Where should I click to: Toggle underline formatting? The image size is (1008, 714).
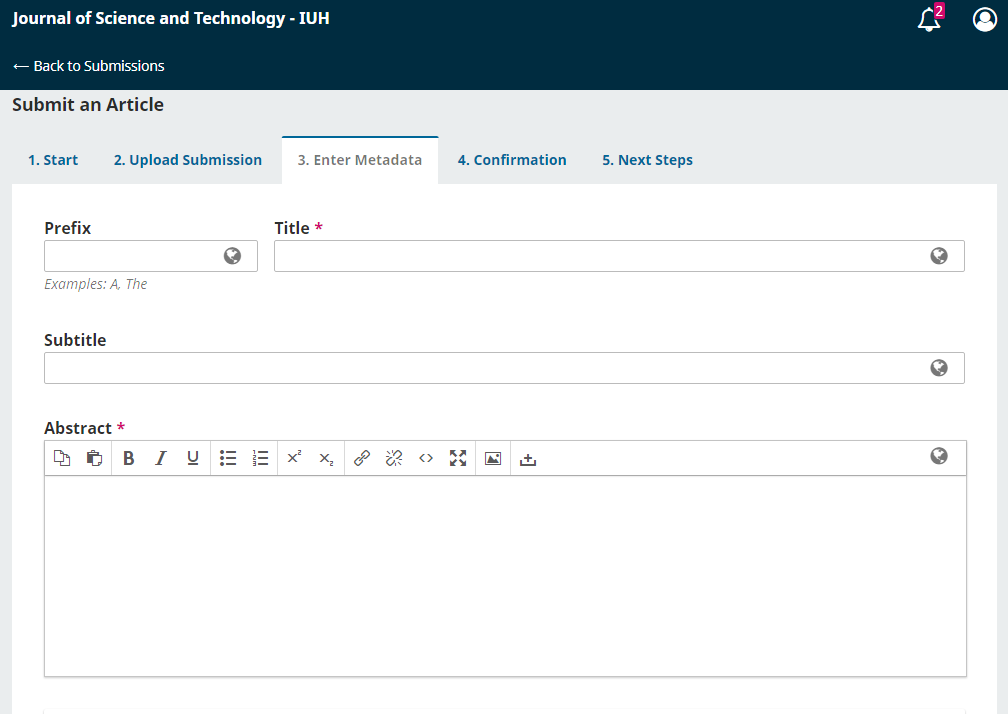click(193, 458)
